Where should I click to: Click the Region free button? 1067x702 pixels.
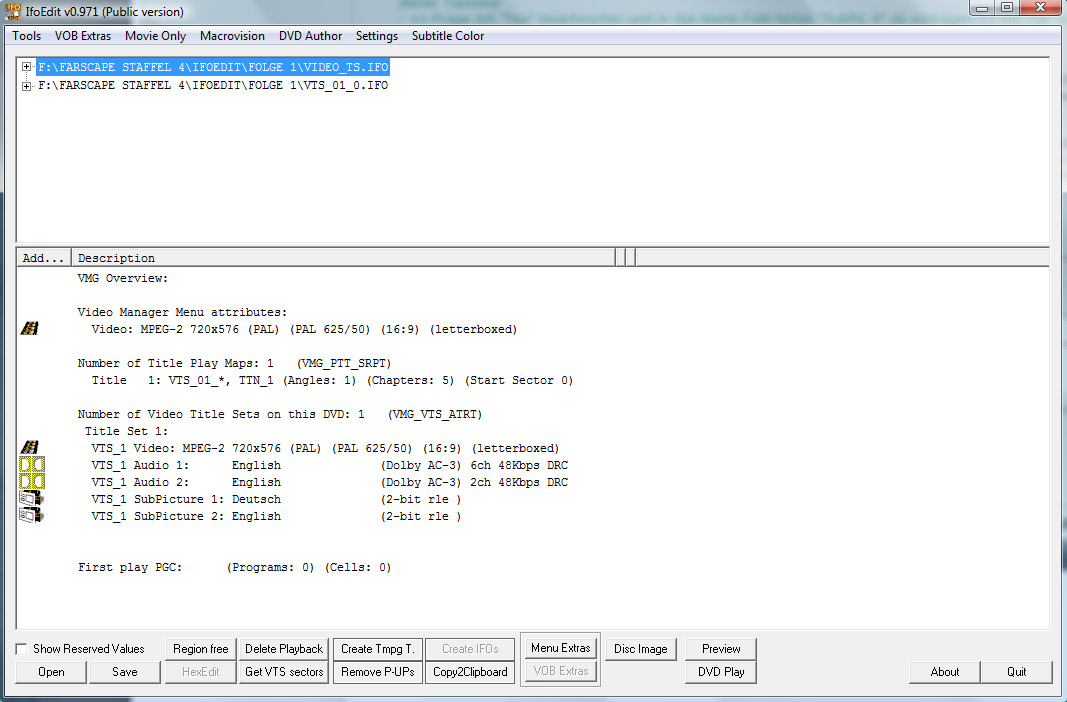pyautogui.click(x=200, y=649)
